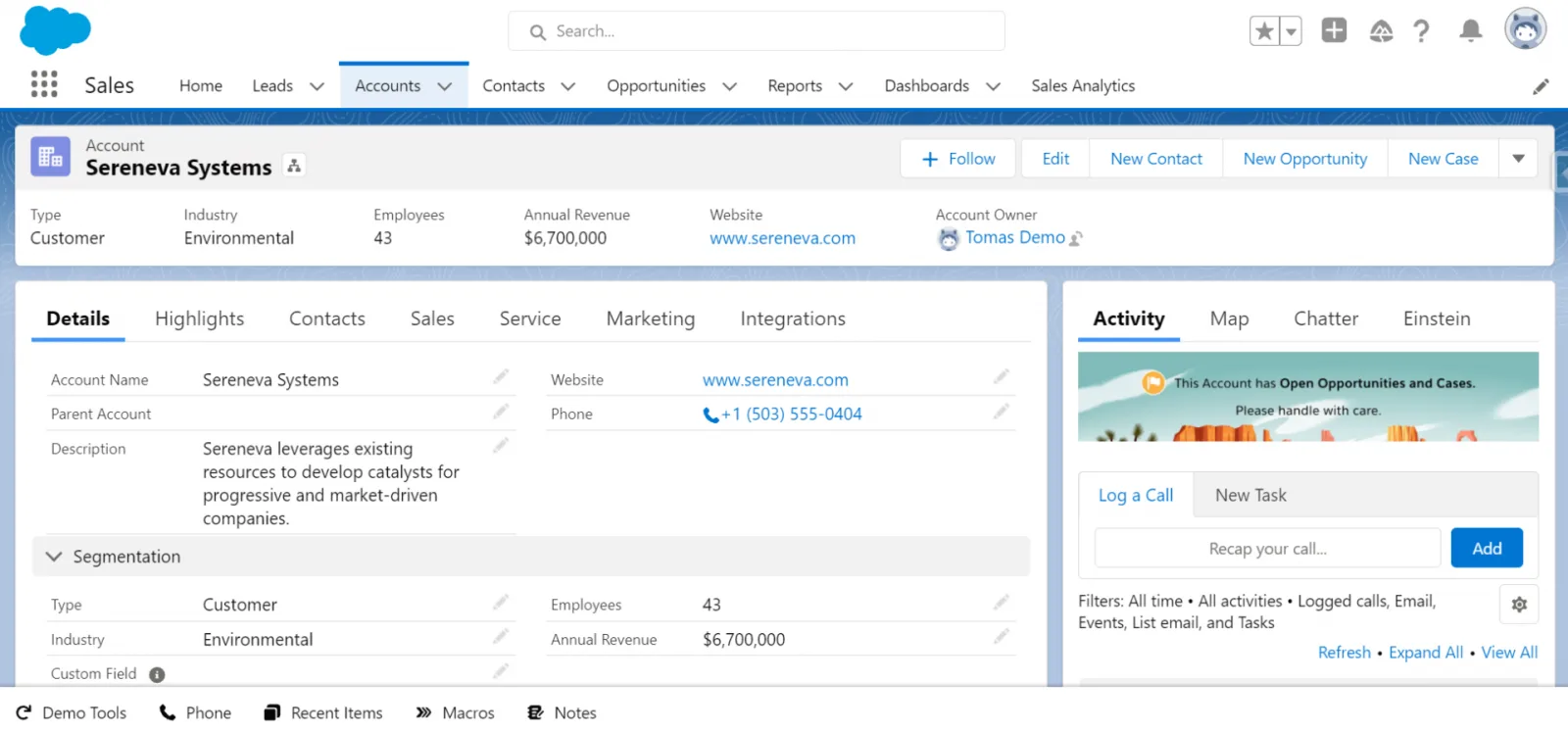Viewport: 1568px width, 732px height.
Task: Open activity timeline settings gear
Action: (1519, 605)
